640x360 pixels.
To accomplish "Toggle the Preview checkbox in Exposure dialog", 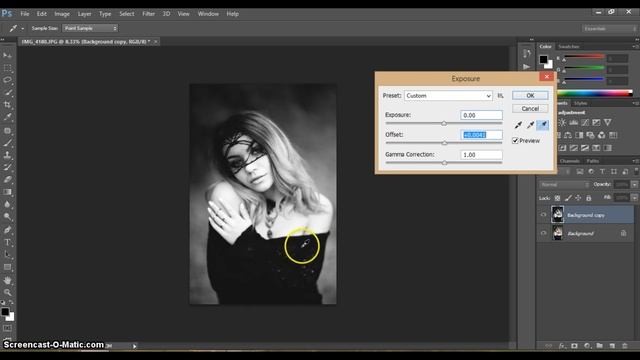I will 515,140.
